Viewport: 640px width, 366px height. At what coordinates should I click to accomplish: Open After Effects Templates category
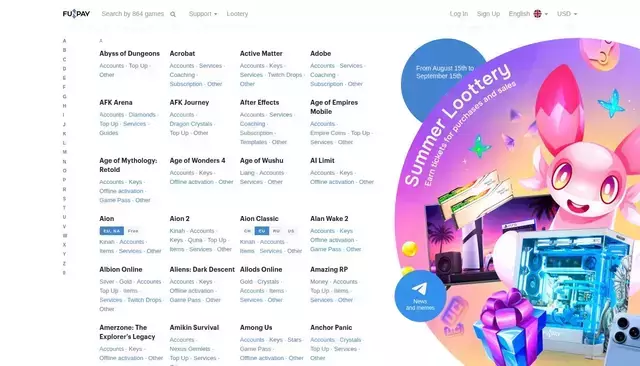[253, 142]
